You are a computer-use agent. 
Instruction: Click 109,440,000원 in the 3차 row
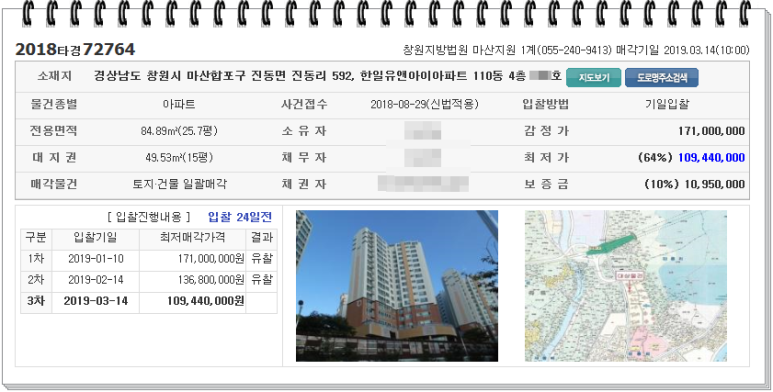pos(206,301)
